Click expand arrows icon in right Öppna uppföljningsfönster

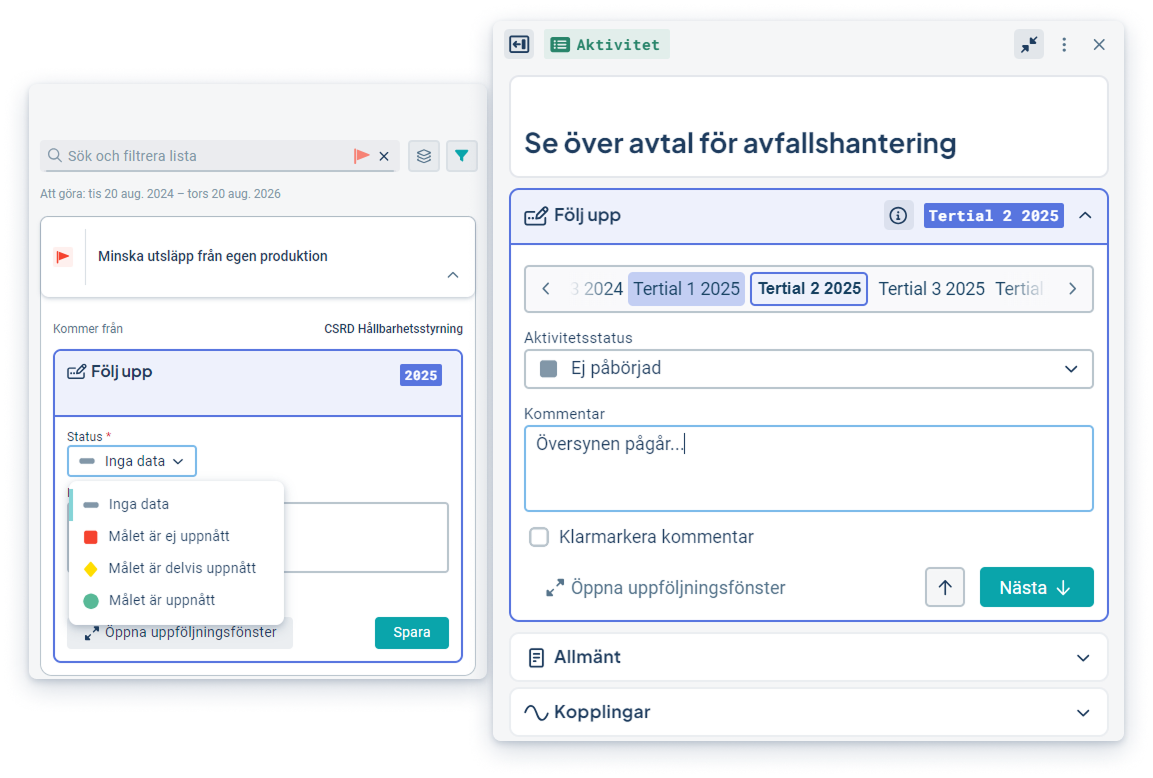click(x=555, y=588)
